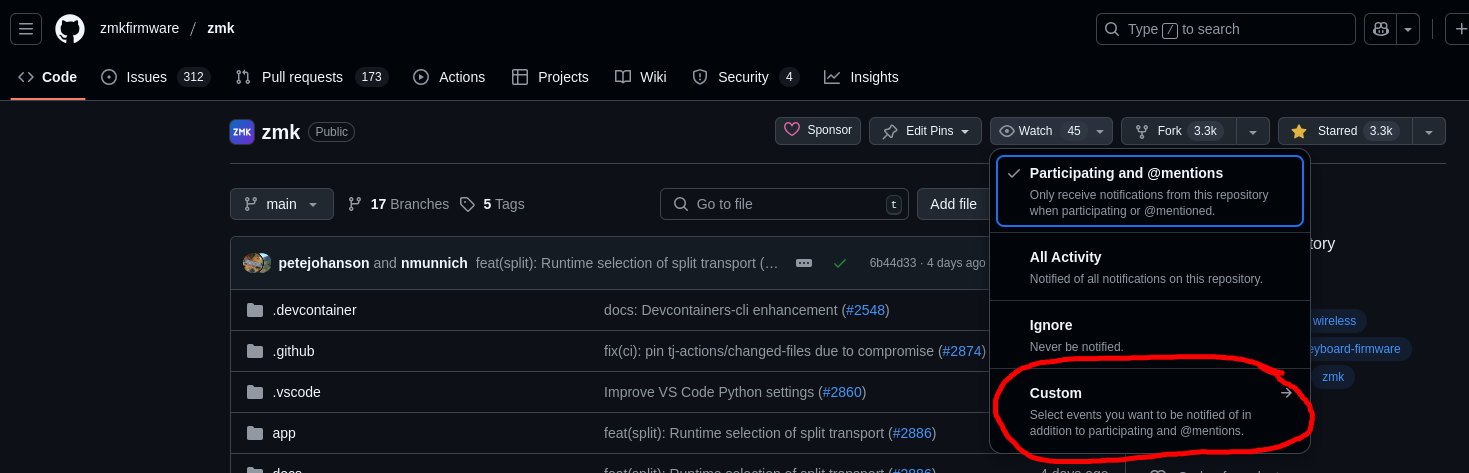Open the Copilot icon button

coord(1380,29)
